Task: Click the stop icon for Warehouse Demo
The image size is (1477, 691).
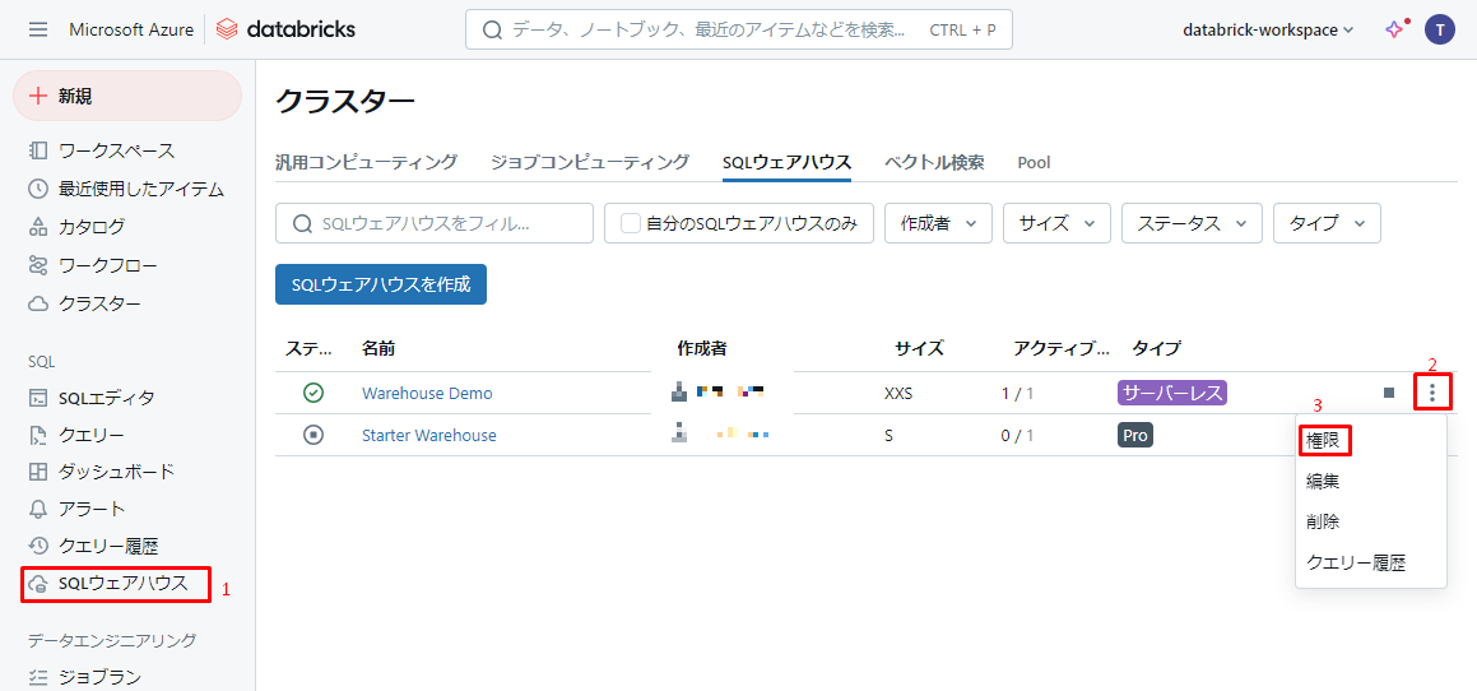Action: [x=1388, y=393]
